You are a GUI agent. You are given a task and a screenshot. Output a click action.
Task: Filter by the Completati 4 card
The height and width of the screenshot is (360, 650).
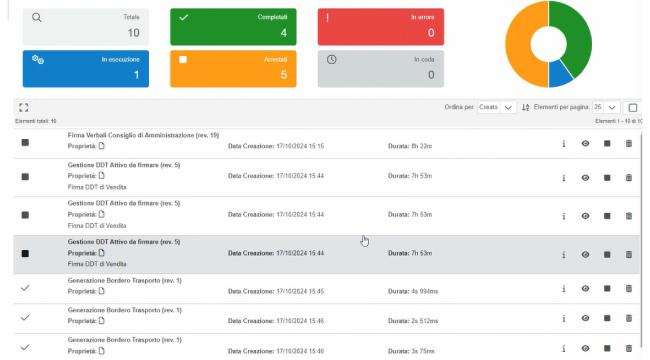(233, 27)
